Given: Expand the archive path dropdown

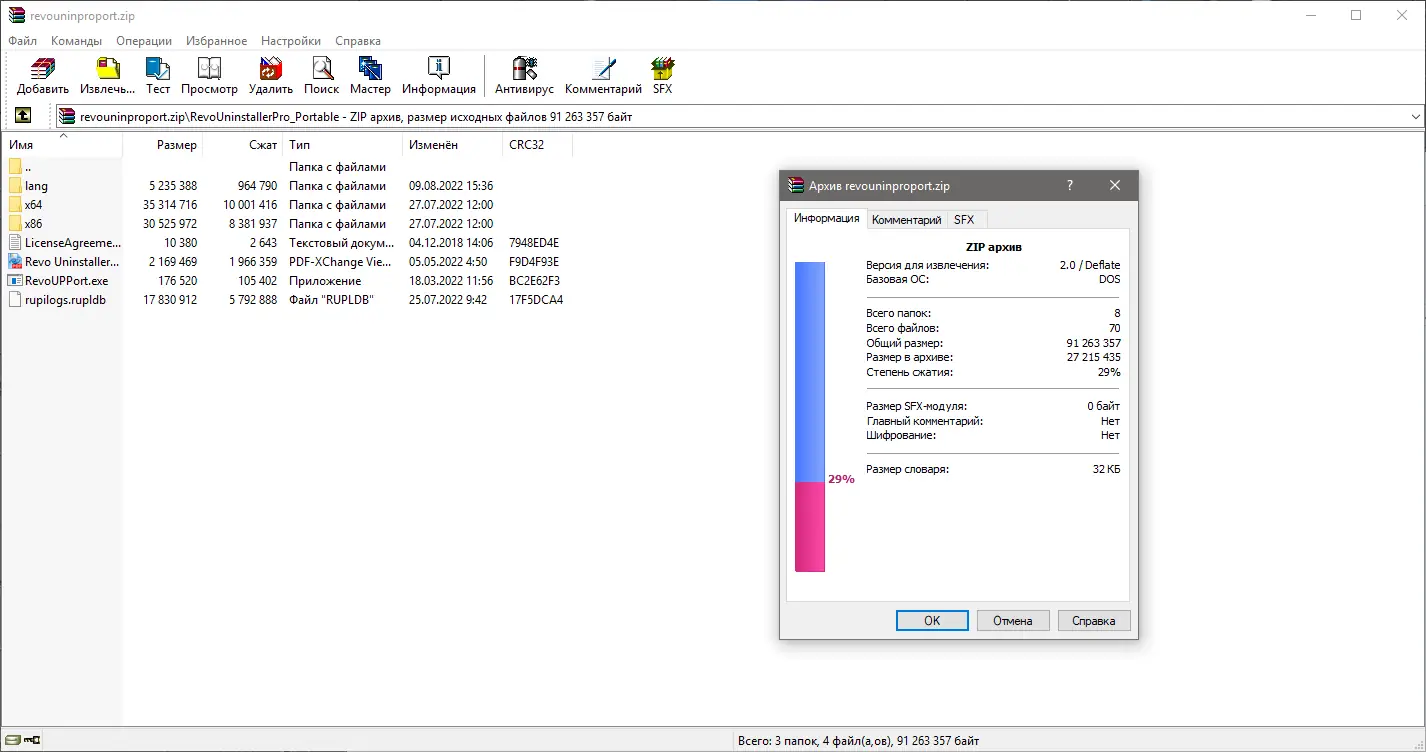Looking at the screenshot, I should tap(1417, 115).
